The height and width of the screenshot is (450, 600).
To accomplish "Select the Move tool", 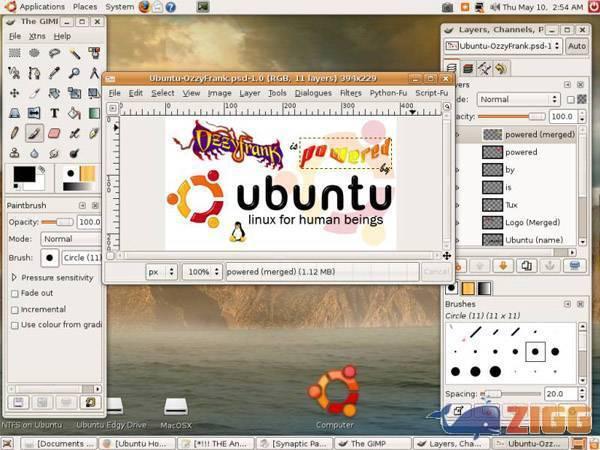I will [x=15, y=93].
